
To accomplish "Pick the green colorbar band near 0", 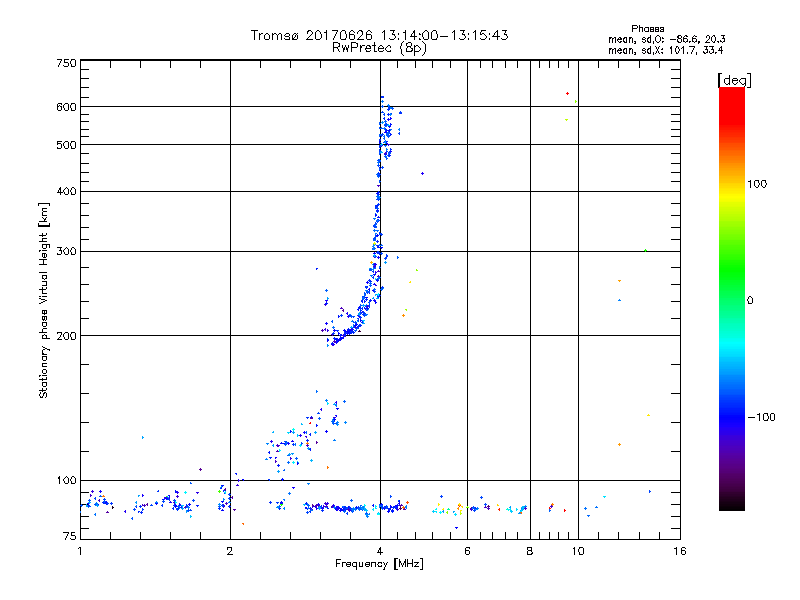I will click(731, 299).
